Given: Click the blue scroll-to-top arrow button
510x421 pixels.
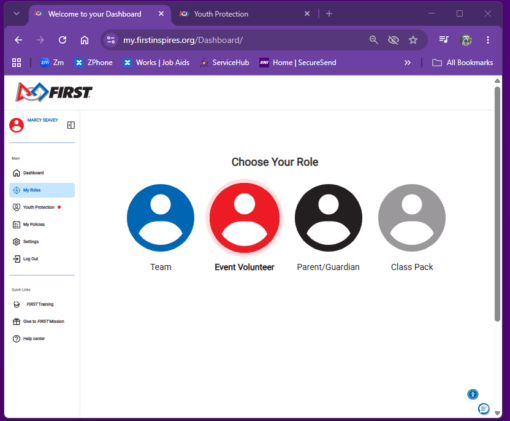Looking at the screenshot, I should pyautogui.click(x=473, y=394).
